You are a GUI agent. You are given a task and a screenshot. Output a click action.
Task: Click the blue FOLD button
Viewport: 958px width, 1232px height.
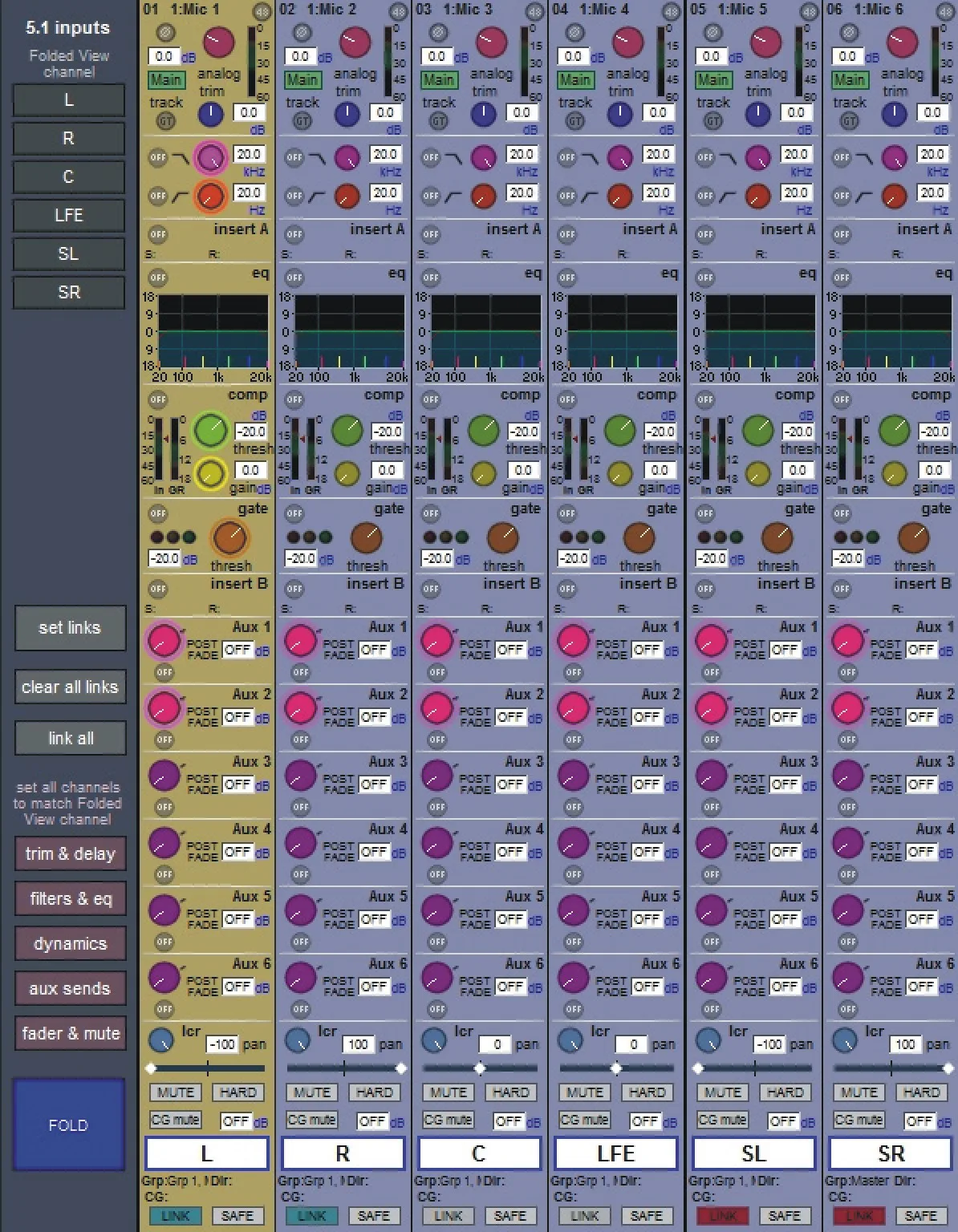click(x=69, y=1125)
